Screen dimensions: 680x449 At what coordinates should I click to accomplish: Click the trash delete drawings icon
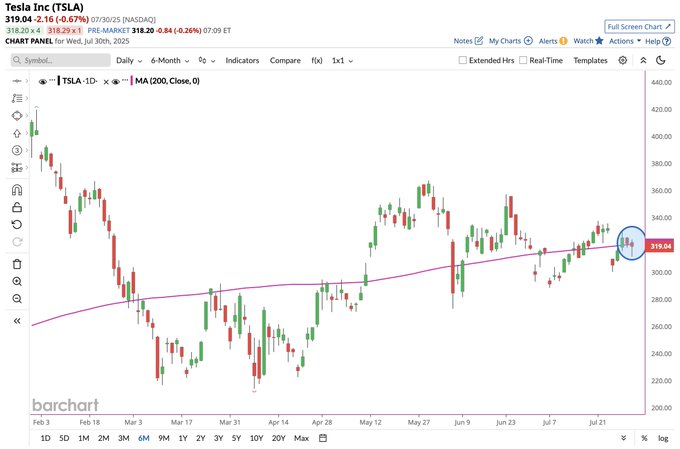[x=17, y=264]
